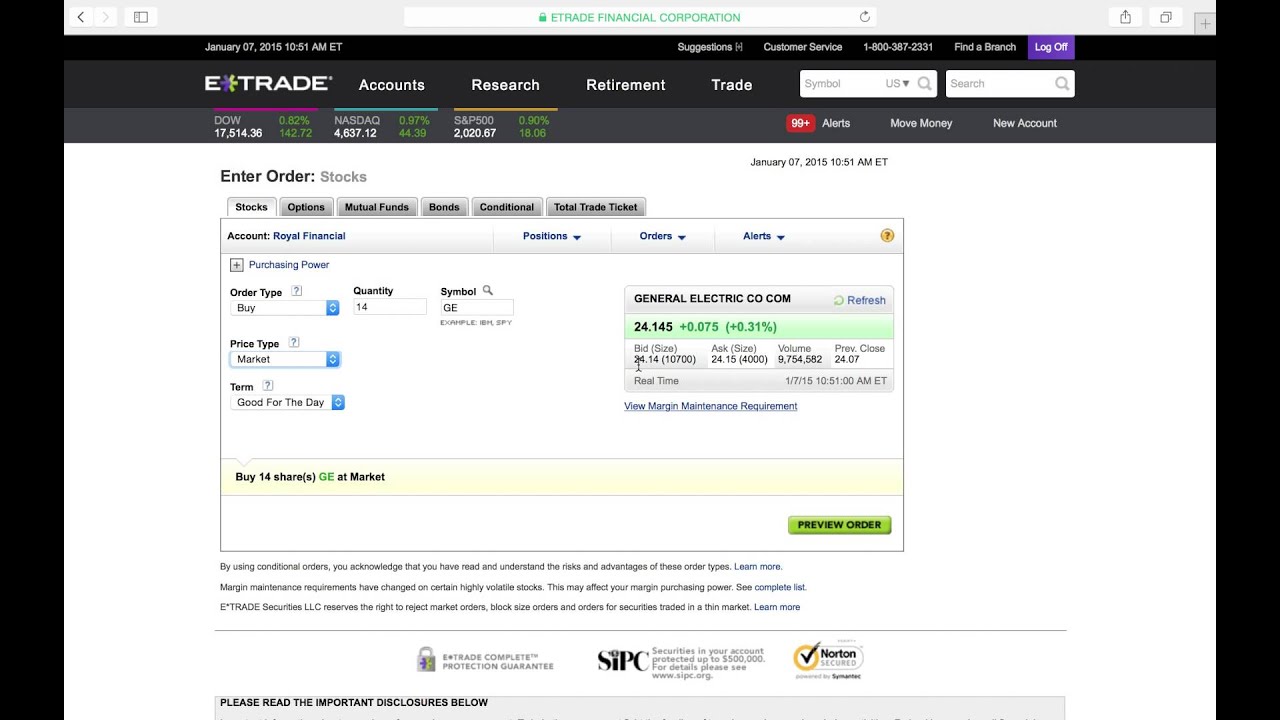Open the Research menu
This screenshot has width=1280, height=720.
[505, 85]
